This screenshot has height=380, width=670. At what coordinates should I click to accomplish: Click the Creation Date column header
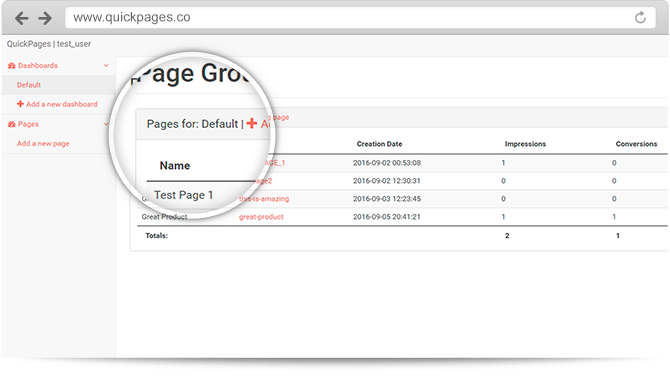pos(379,144)
